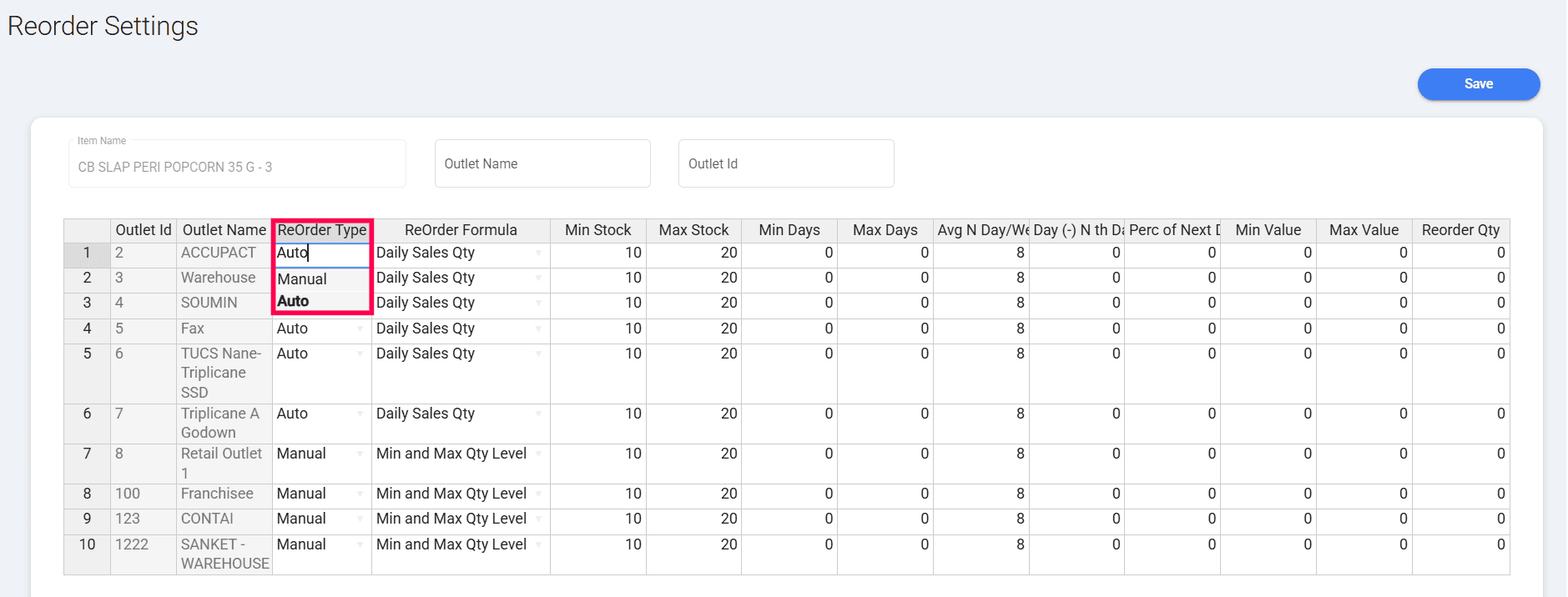This screenshot has width=1568, height=597.
Task: Open ReOrder Type dropdown for Fax
Action: pyautogui.click(x=360, y=329)
